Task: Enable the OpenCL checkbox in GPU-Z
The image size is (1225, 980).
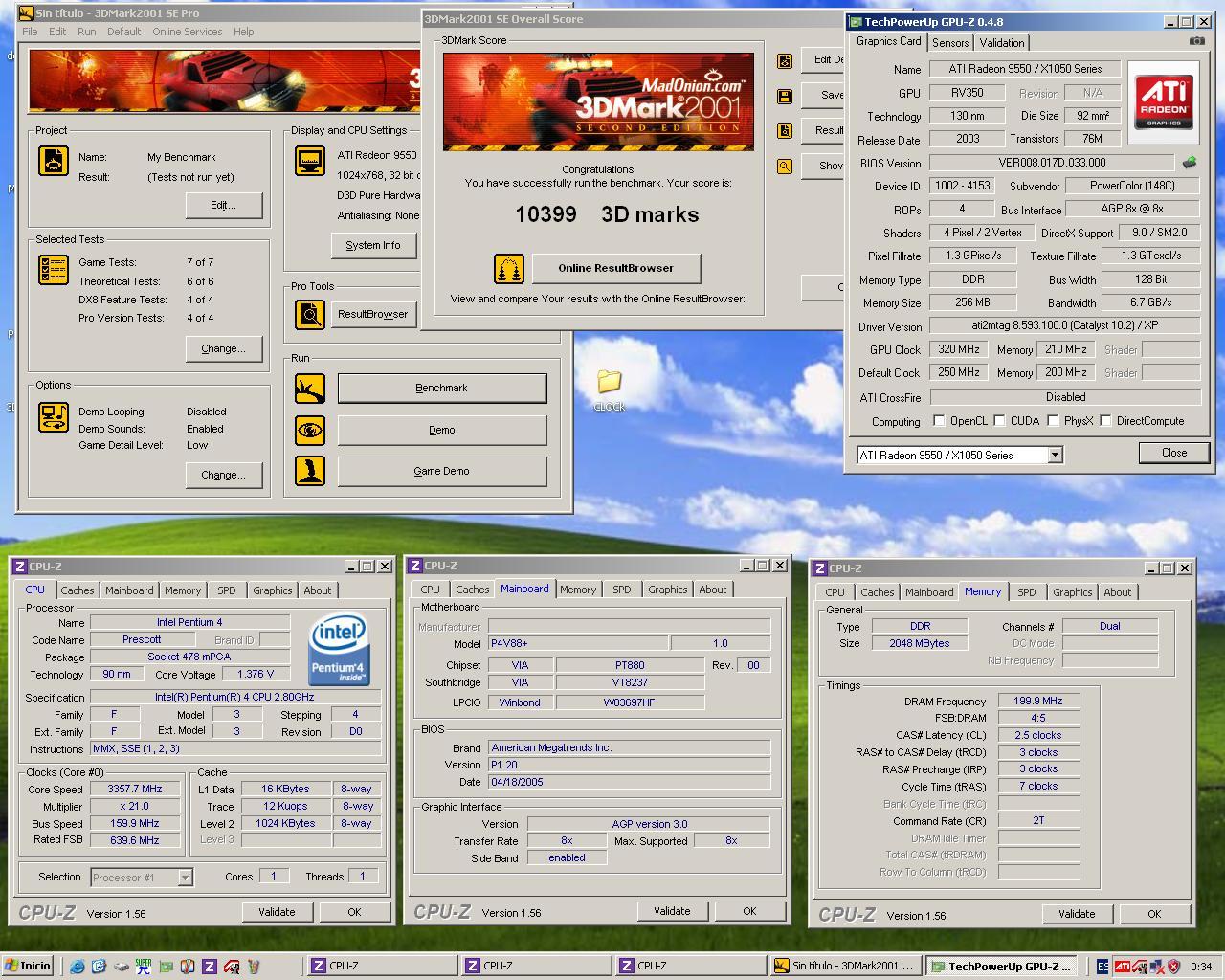Action: pyautogui.click(x=939, y=421)
